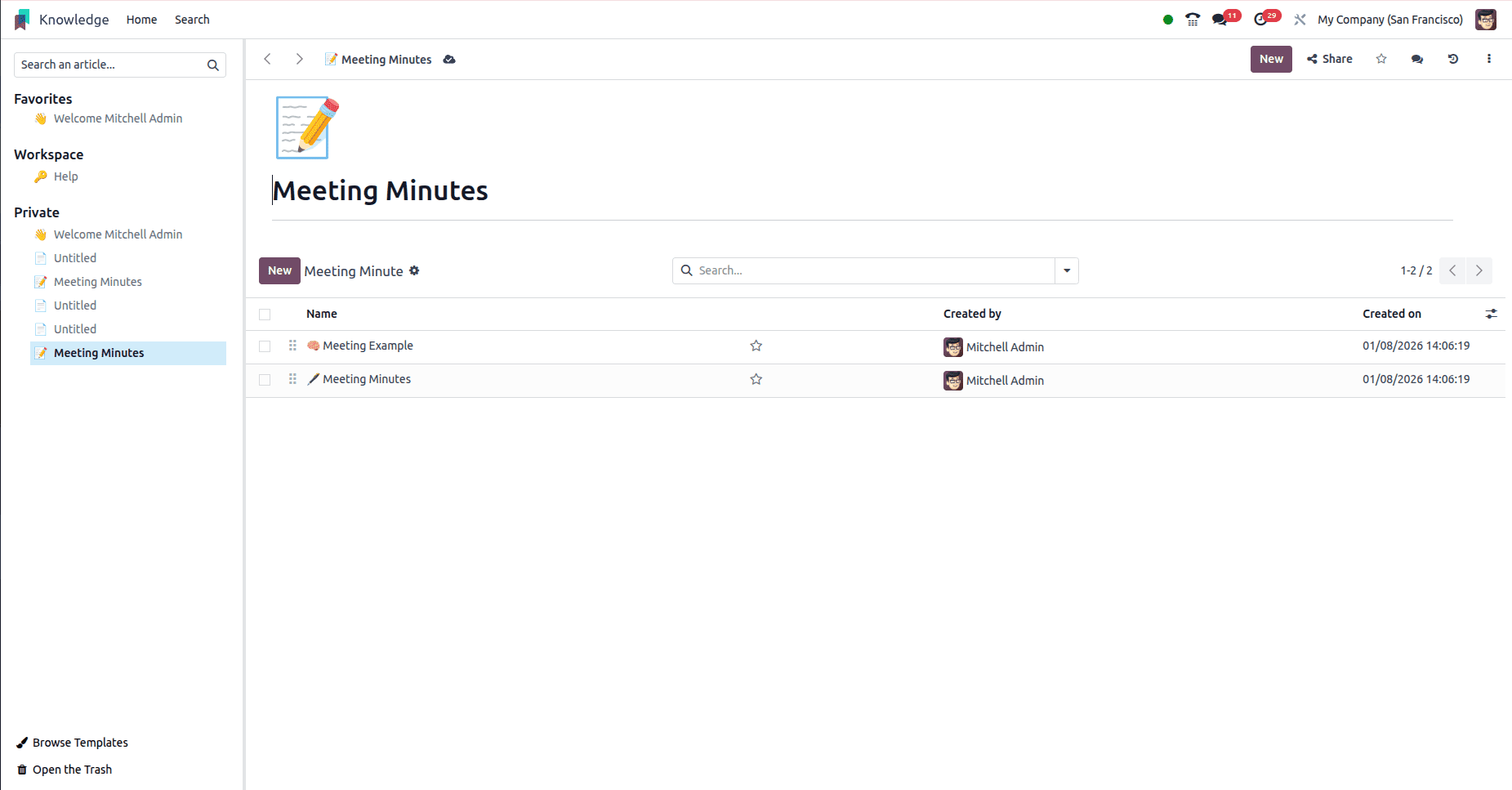
Task: Click Open the Trash
Action: (72, 770)
